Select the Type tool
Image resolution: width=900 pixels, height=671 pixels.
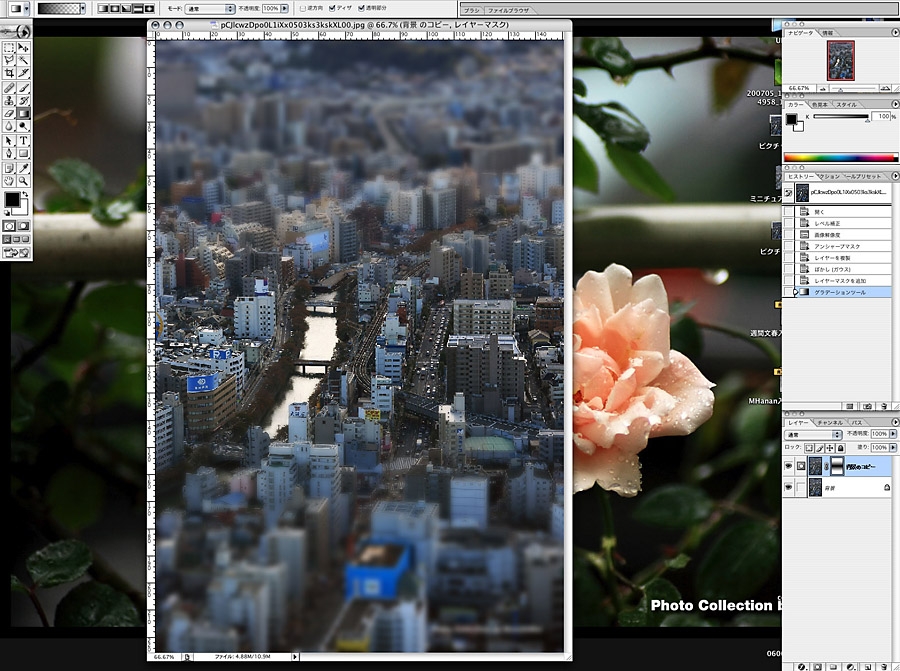[23, 141]
